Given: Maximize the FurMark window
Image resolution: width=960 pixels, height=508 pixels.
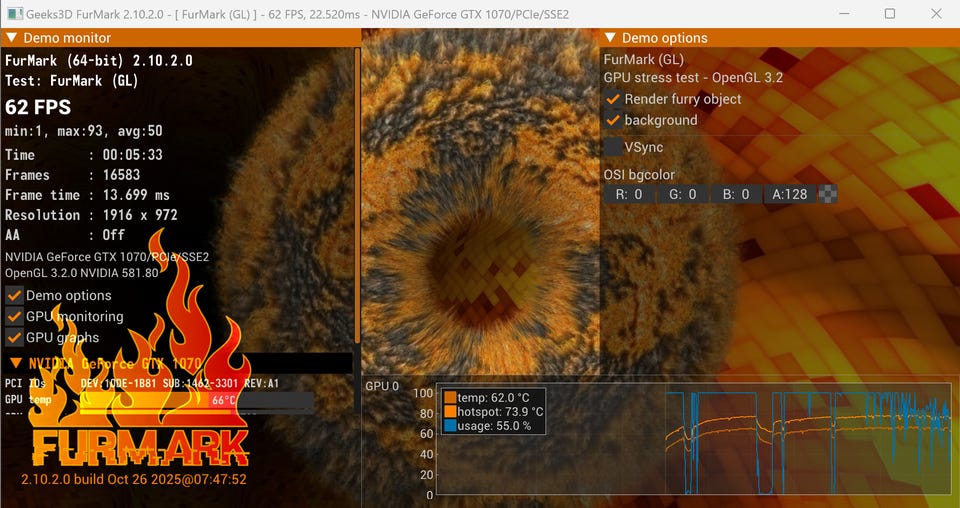Looking at the screenshot, I should [x=890, y=13].
